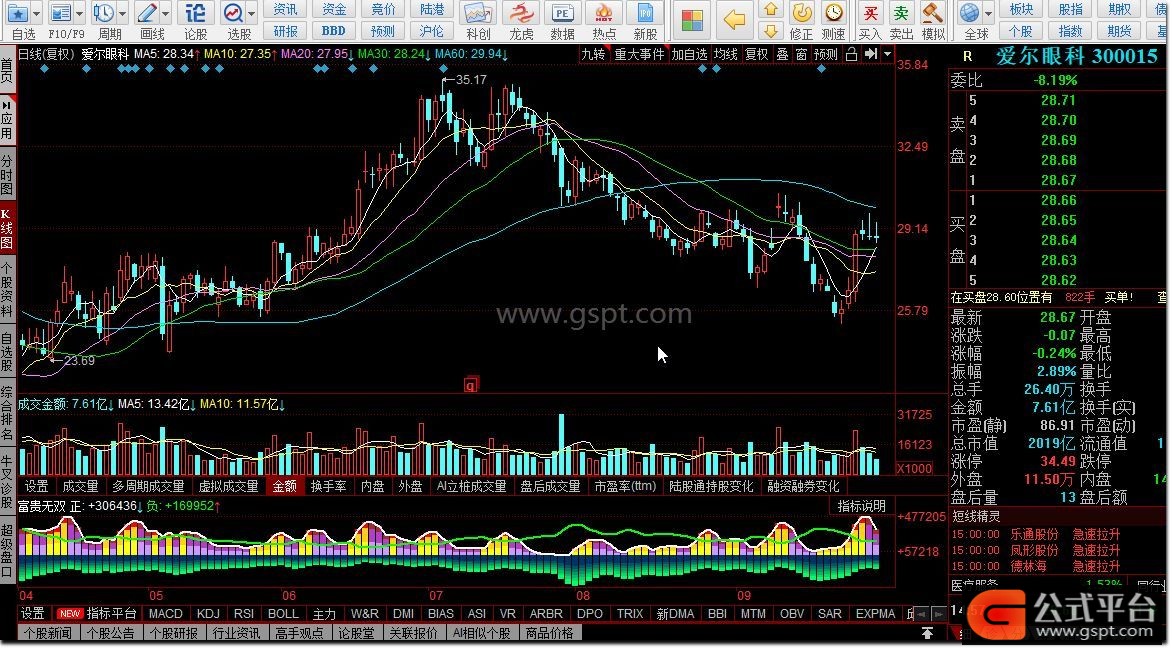Expand the 自选 dropdown arrow
This screenshot has width=1172, height=648.
tap(37, 13)
